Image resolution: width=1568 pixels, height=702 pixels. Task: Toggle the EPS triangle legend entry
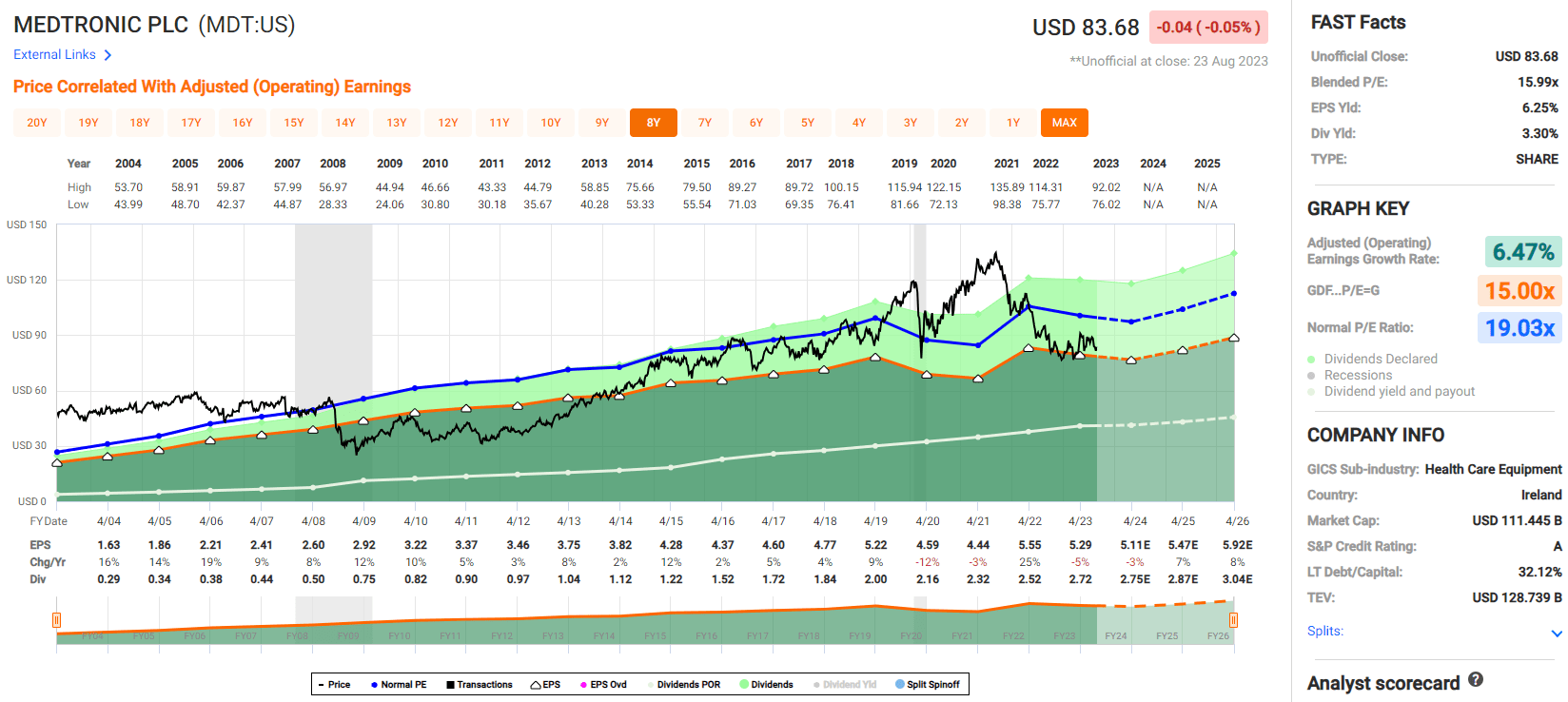click(546, 685)
